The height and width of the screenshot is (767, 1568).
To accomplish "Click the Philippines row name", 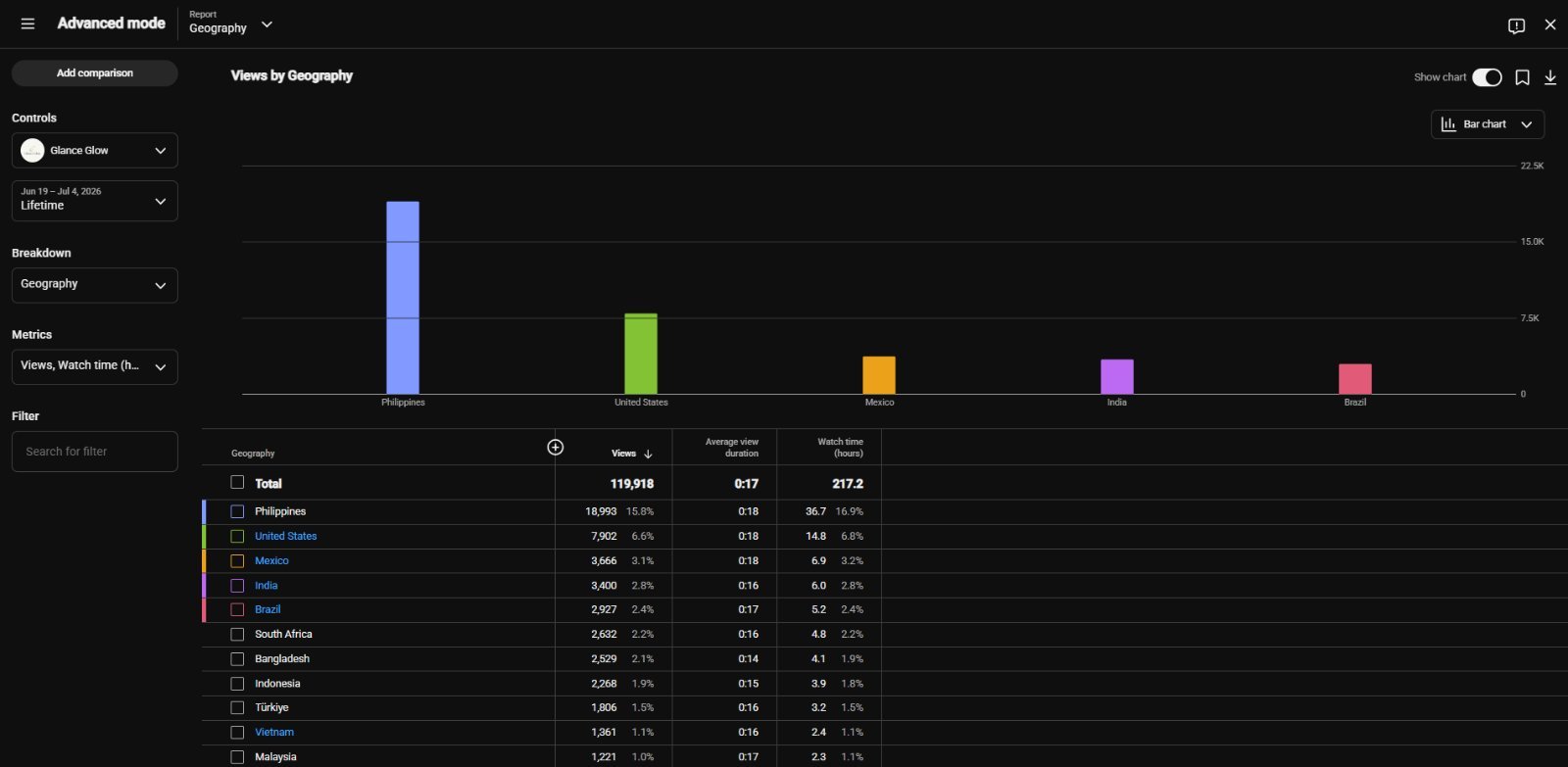I will click(280, 511).
